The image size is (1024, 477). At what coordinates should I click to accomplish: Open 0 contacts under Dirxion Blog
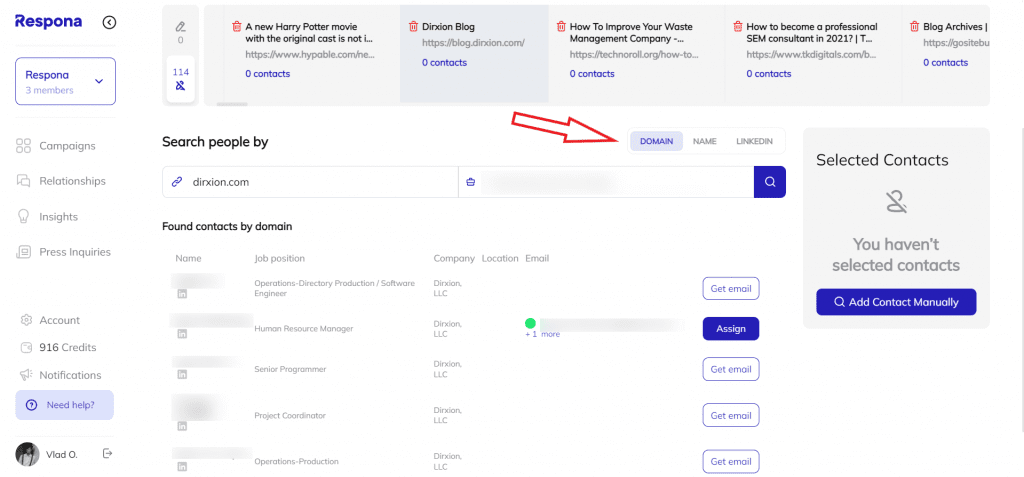coord(444,63)
